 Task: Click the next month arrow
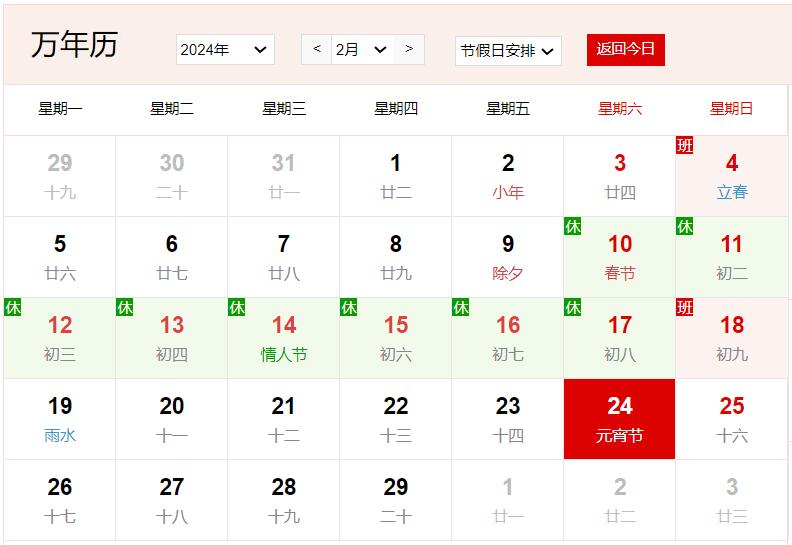[x=409, y=49]
